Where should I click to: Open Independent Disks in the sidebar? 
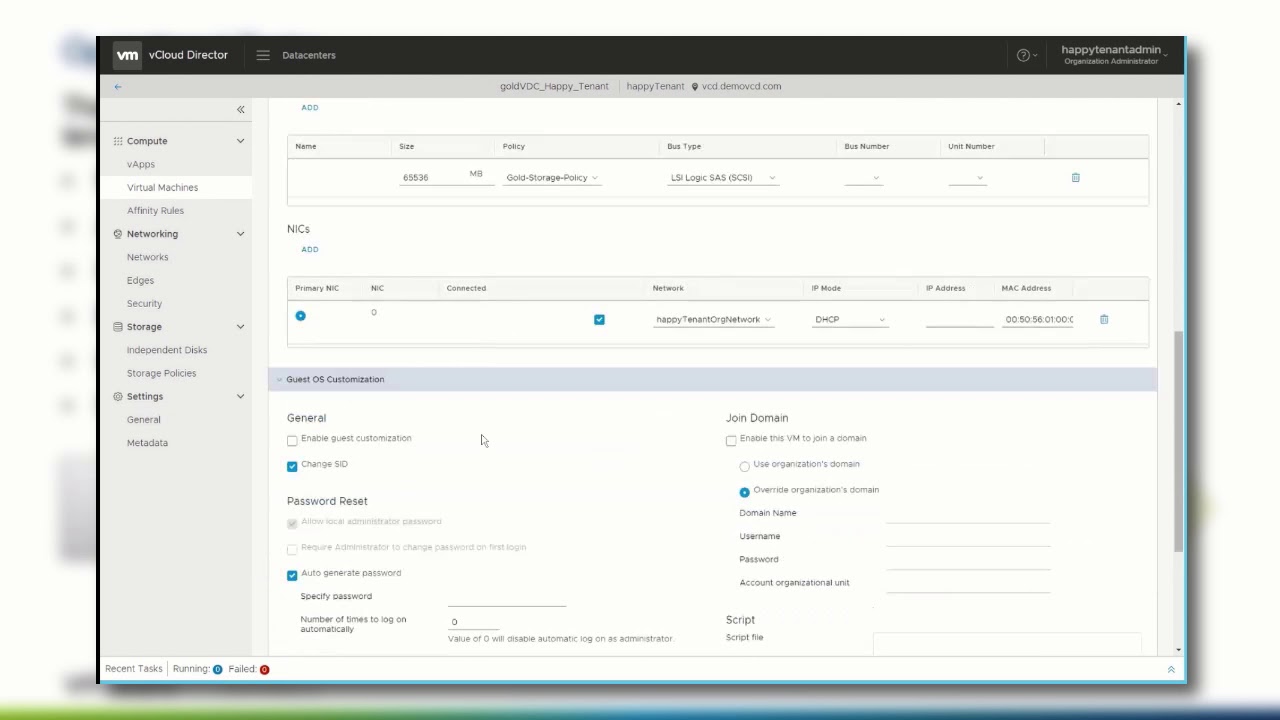point(167,351)
